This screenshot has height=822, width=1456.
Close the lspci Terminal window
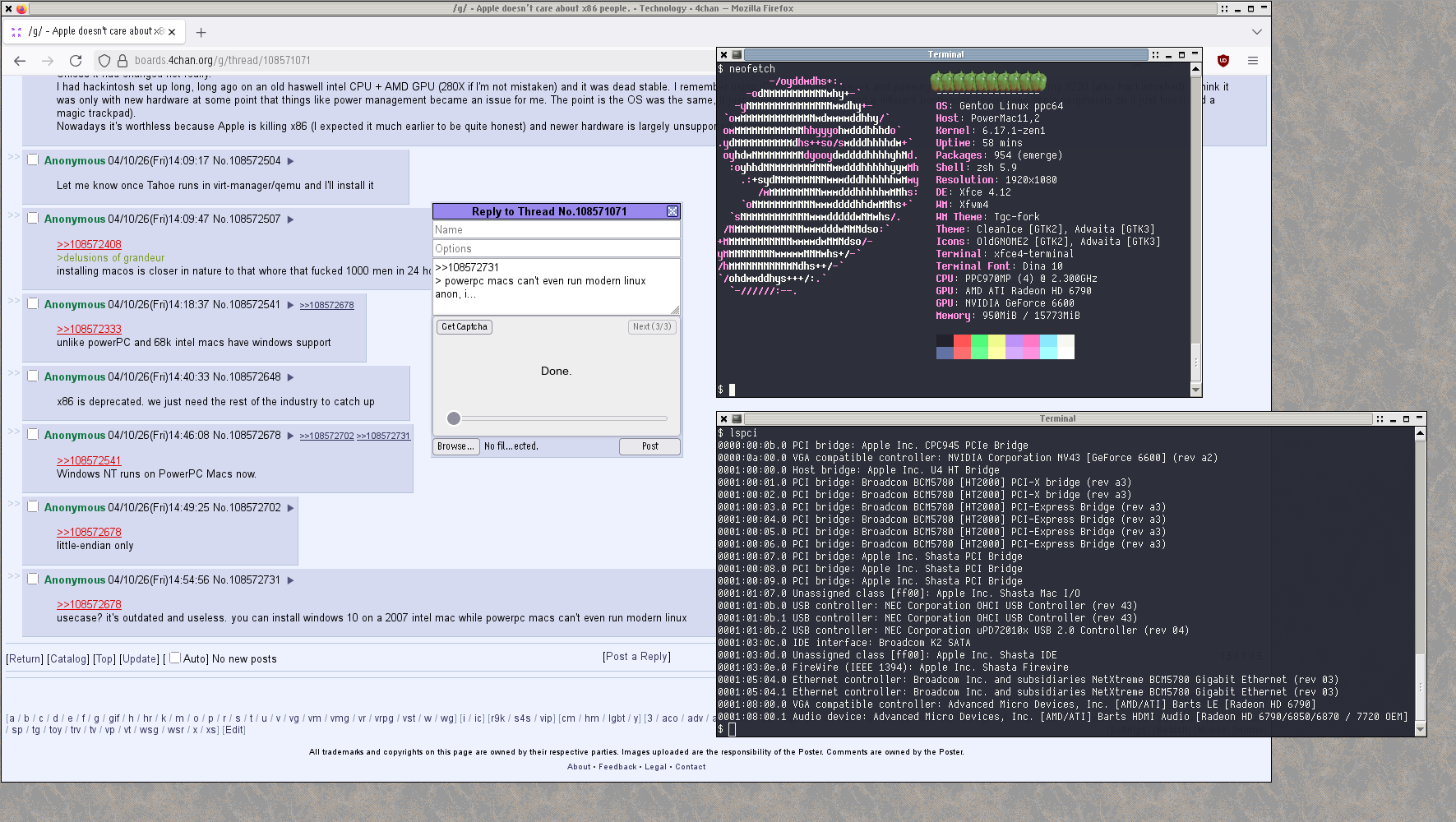tap(723, 419)
